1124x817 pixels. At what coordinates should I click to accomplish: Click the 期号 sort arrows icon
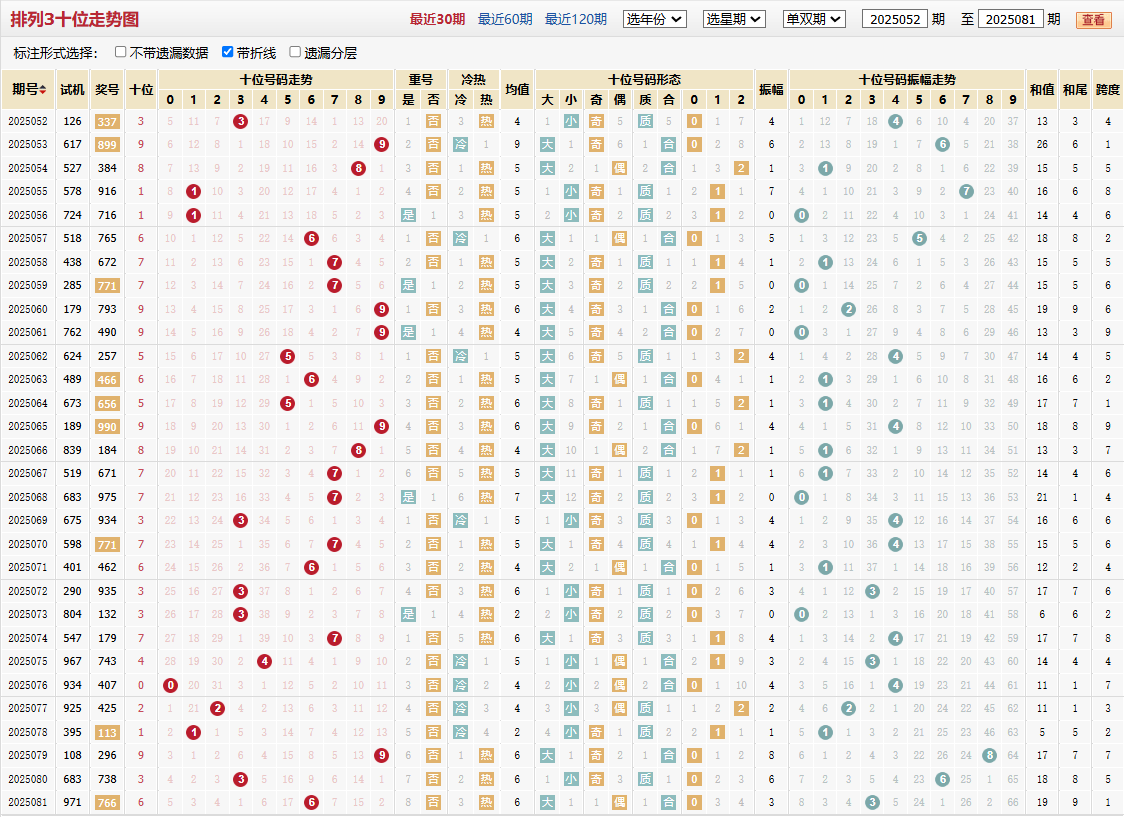43,90
